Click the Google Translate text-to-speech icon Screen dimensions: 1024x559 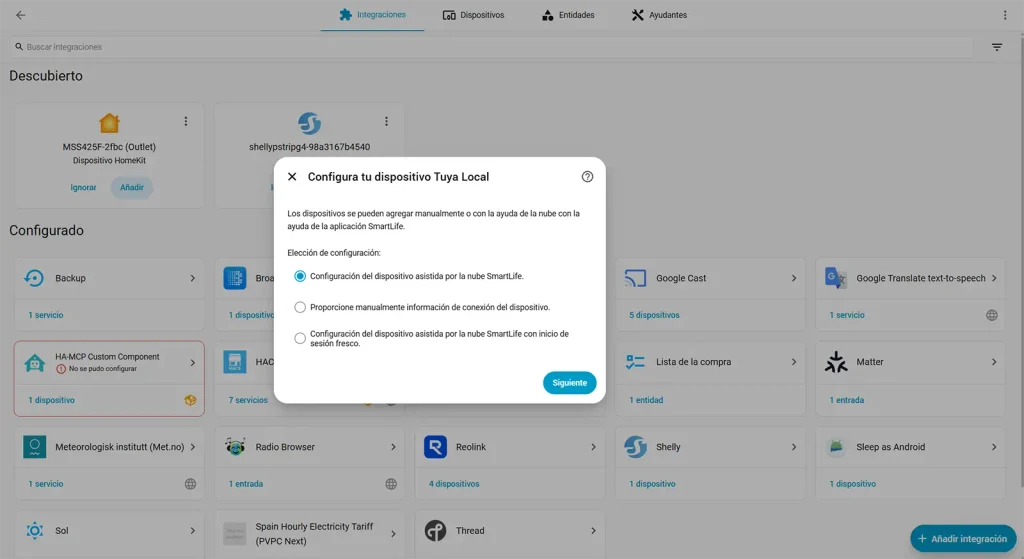pos(835,278)
